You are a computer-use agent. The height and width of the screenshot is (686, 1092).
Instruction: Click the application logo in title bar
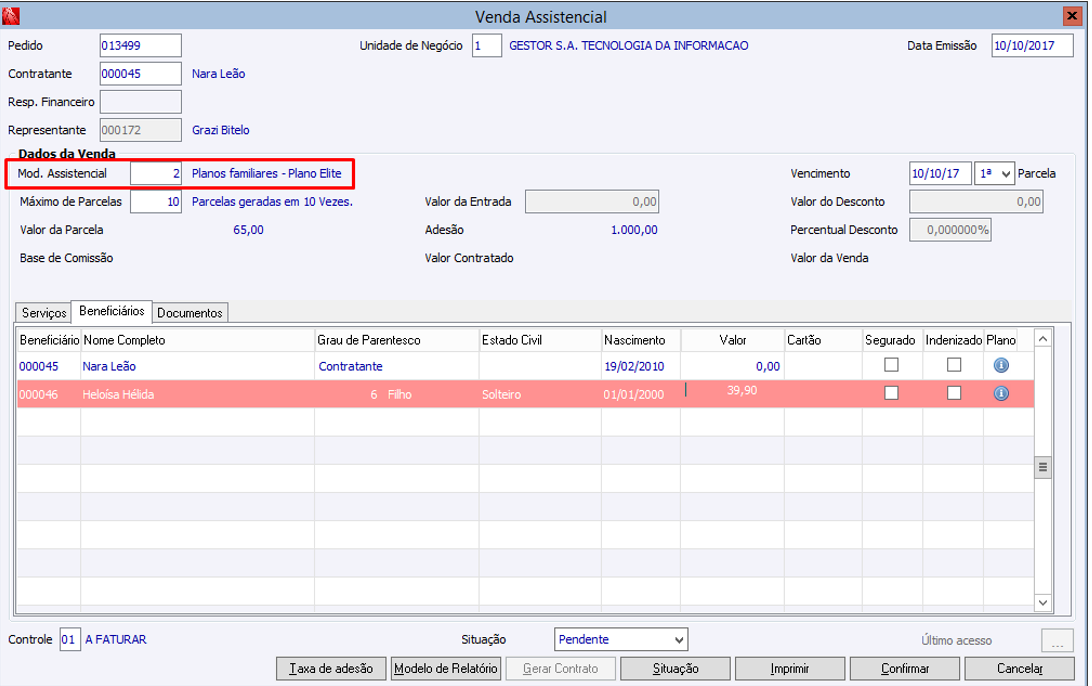[x=12, y=16]
